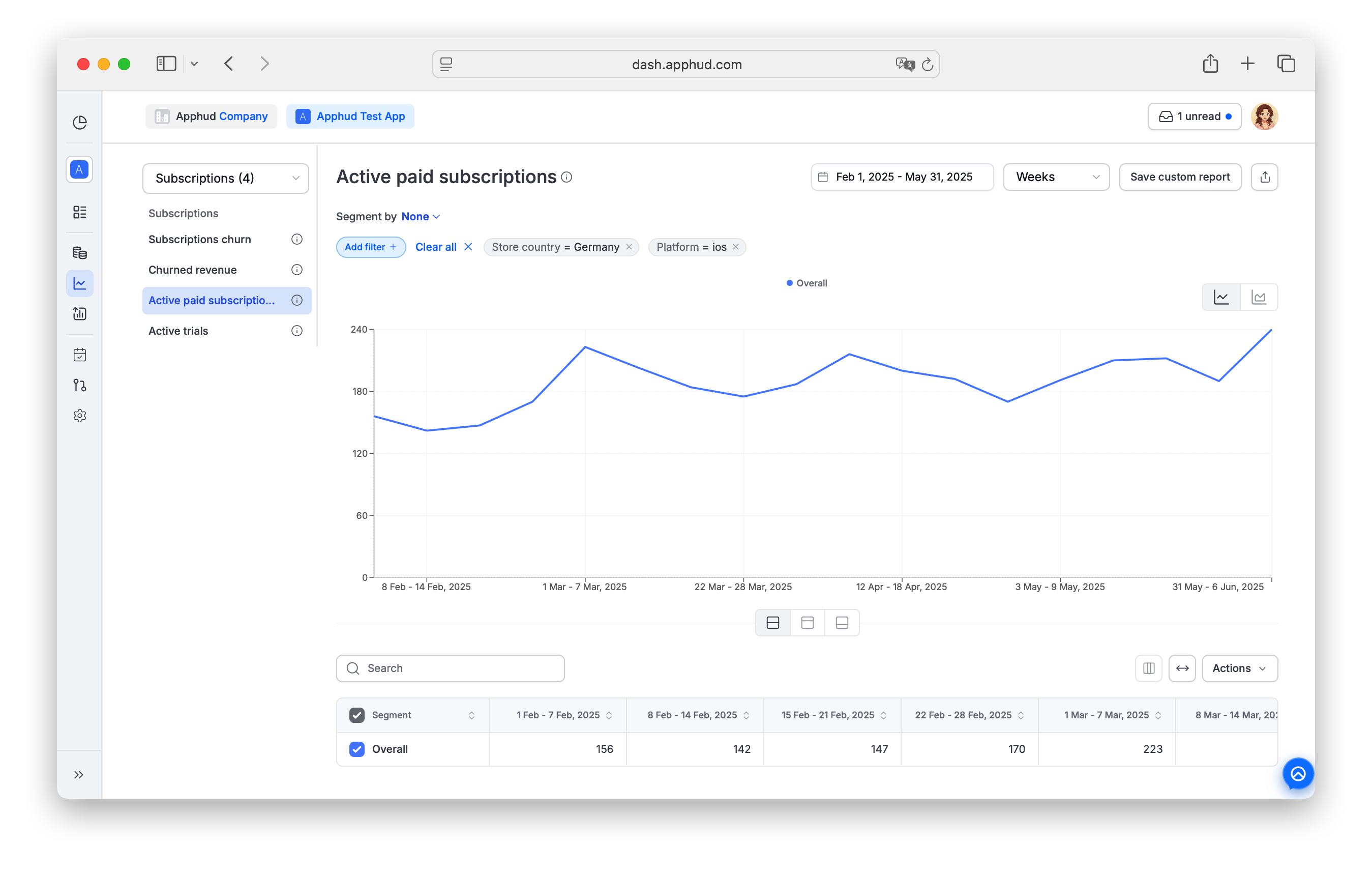1372x875 pixels.
Task: Click Add filter button
Action: click(x=370, y=247)
